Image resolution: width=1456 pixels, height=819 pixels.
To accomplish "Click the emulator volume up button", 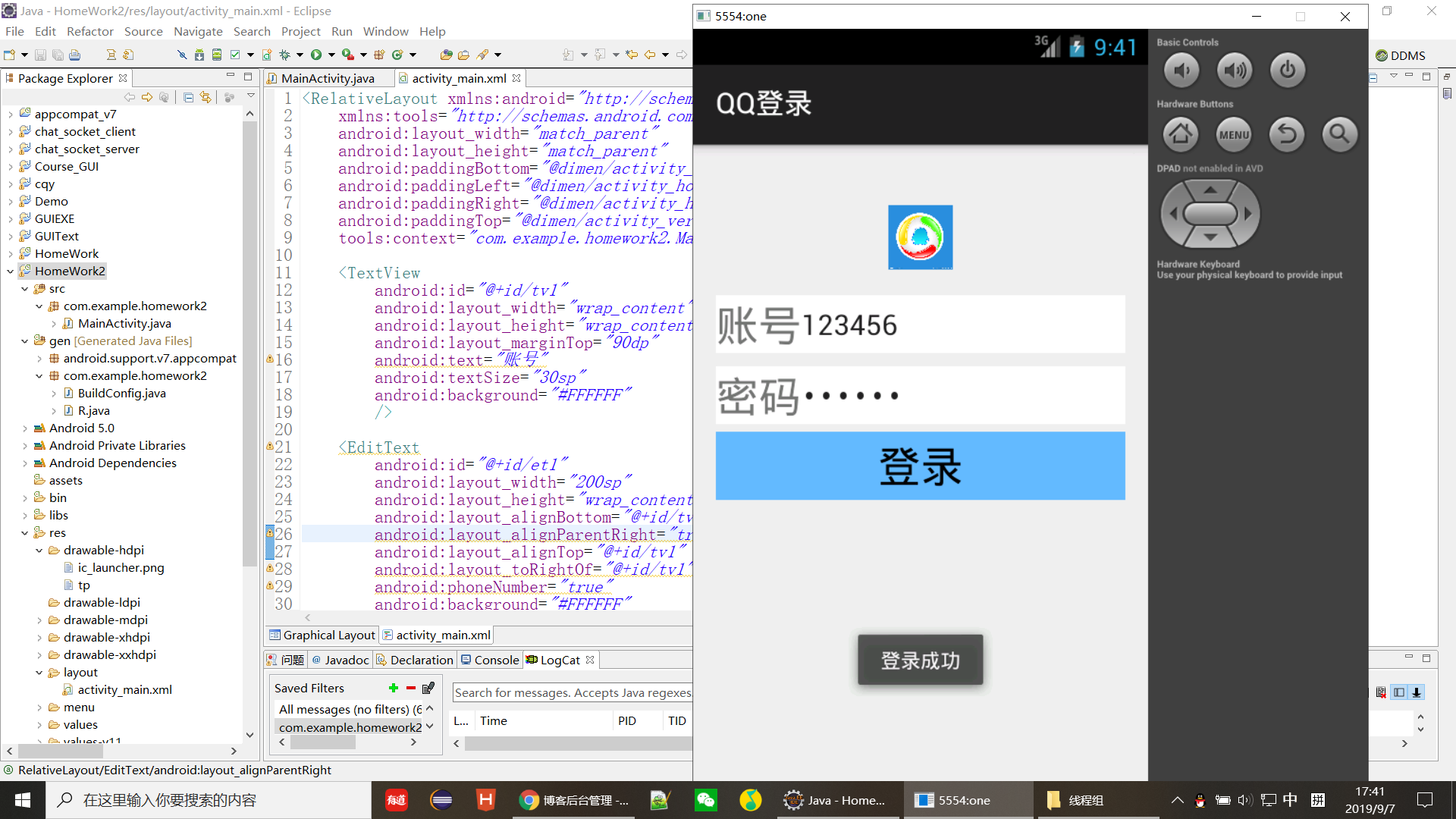I will pyautogui.click(x=1234, y=71).
